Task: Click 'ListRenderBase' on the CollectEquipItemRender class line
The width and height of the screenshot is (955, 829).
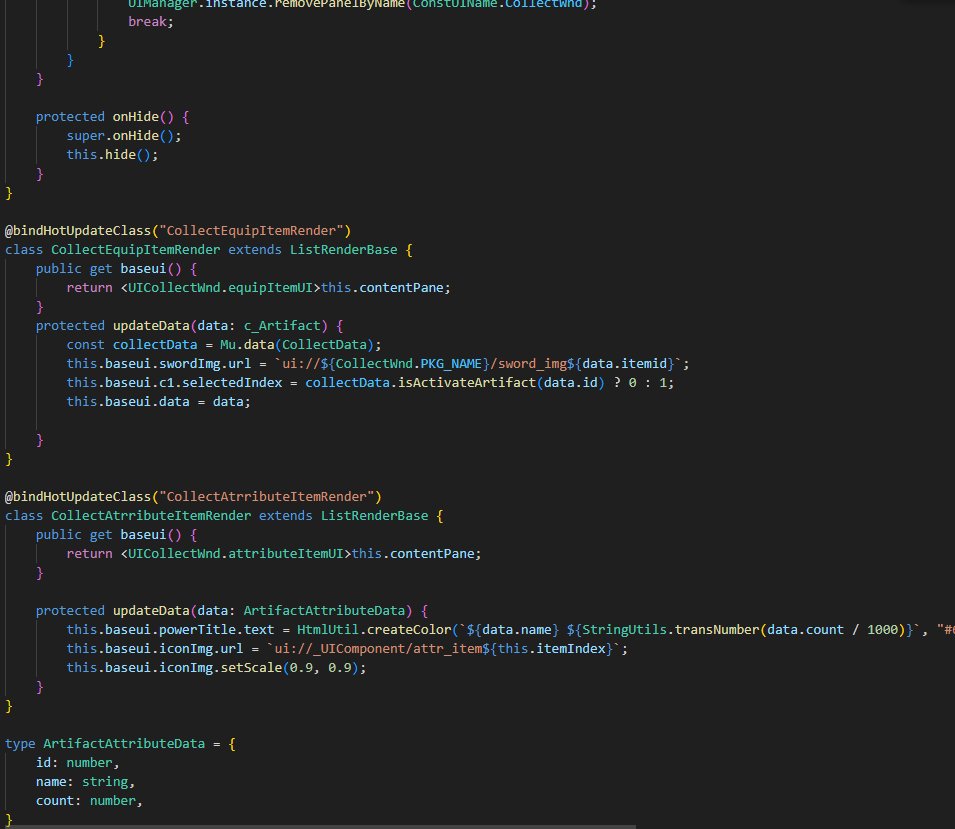Action: pyautogui.click(x=344, y=249)
